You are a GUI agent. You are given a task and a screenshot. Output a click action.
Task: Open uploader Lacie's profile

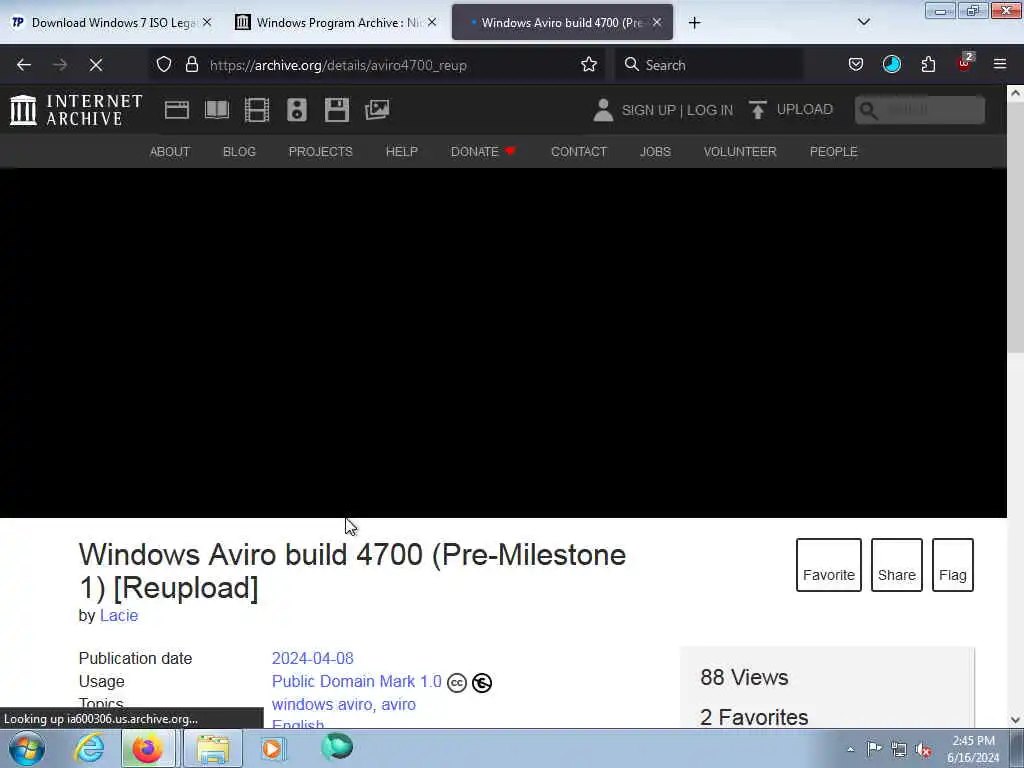(x=119, y=615)
